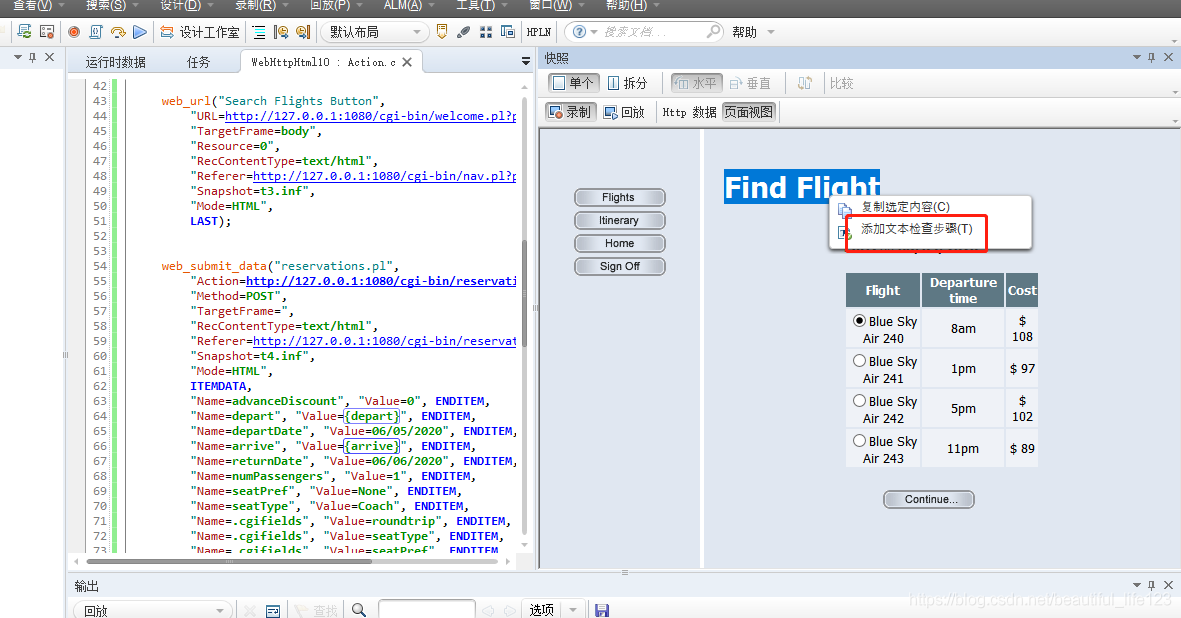Open the 回放(P) menu
Screen dimensions: 1181x618
(331, 5)
